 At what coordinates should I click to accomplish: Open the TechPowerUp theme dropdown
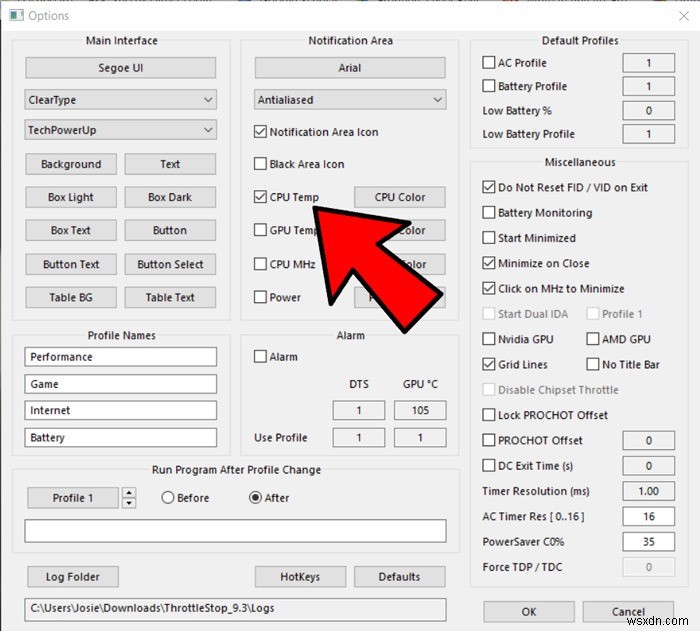tap(121, 130)
